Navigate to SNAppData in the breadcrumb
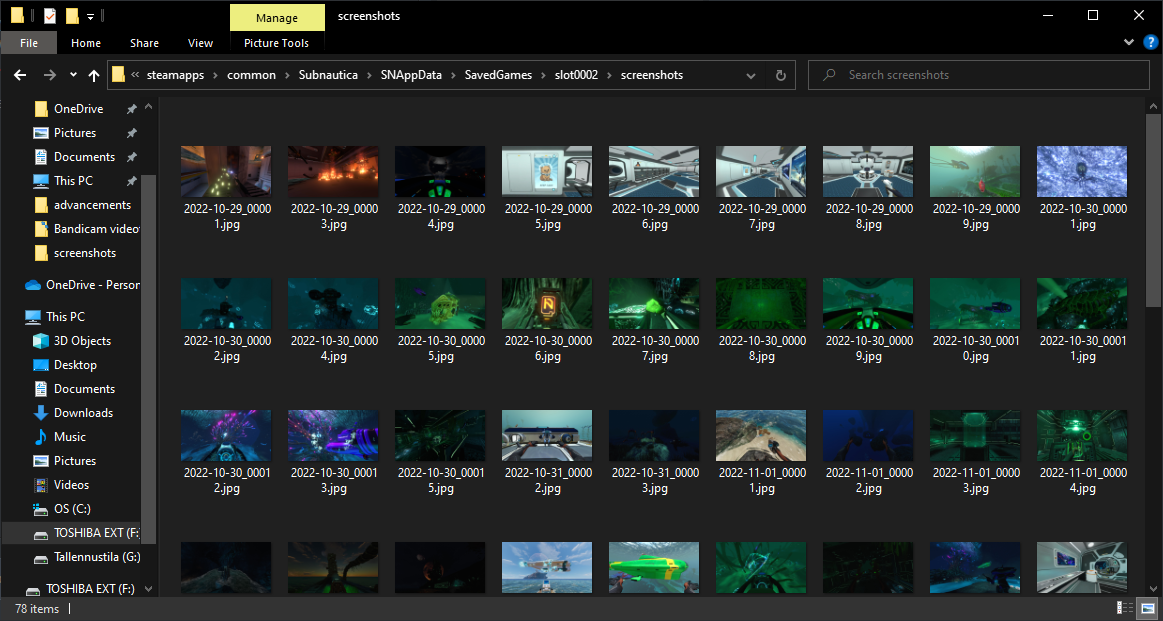This screenshot has width=1163, height=621. [412, 75]
